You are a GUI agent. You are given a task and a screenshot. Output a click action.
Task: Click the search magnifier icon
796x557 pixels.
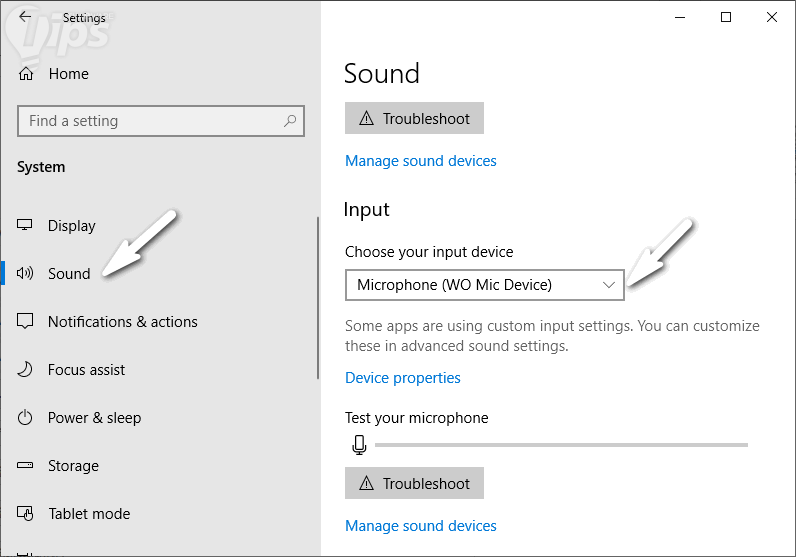click(x=290, y=121)
